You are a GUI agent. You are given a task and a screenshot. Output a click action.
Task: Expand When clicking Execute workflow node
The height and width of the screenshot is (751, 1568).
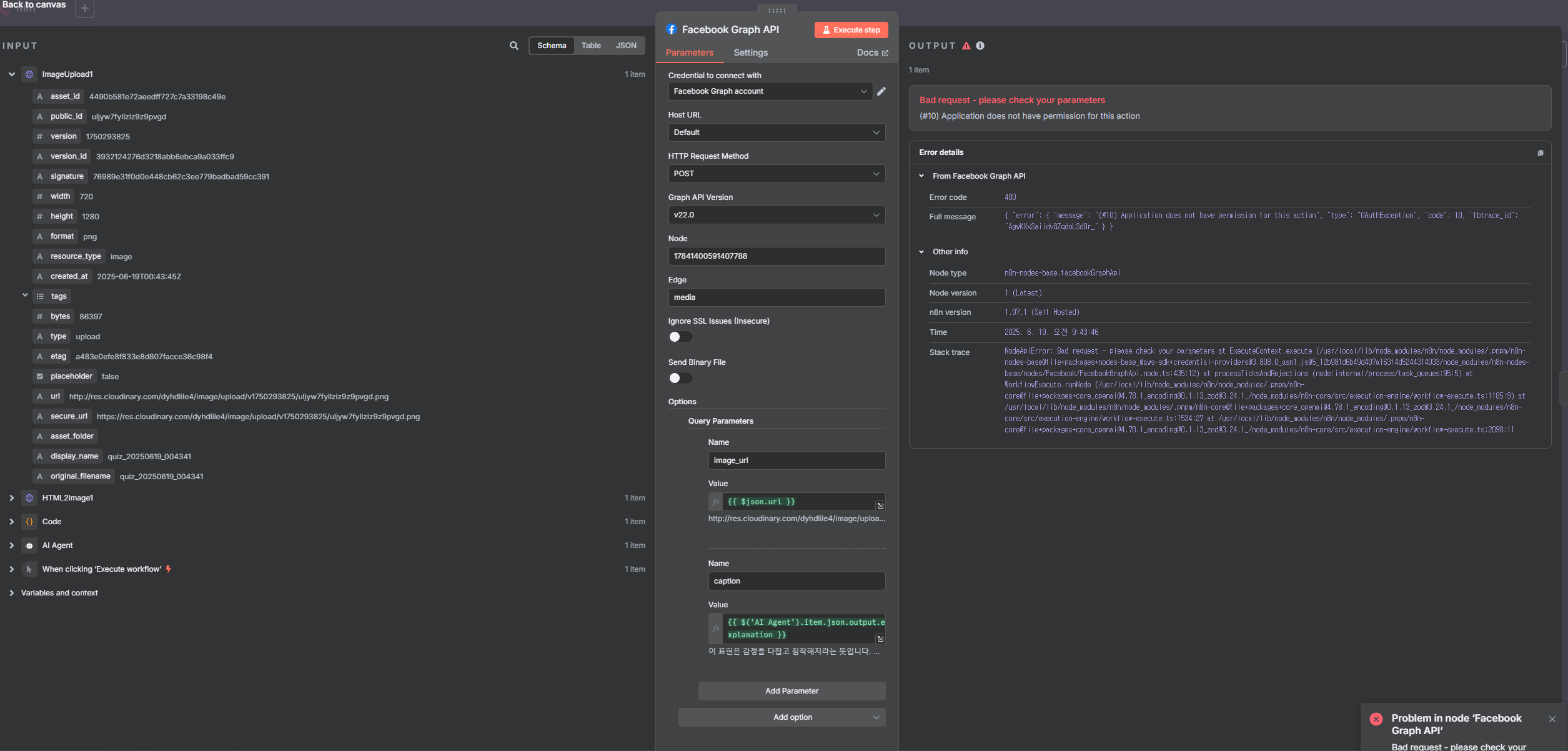(11, 569)
